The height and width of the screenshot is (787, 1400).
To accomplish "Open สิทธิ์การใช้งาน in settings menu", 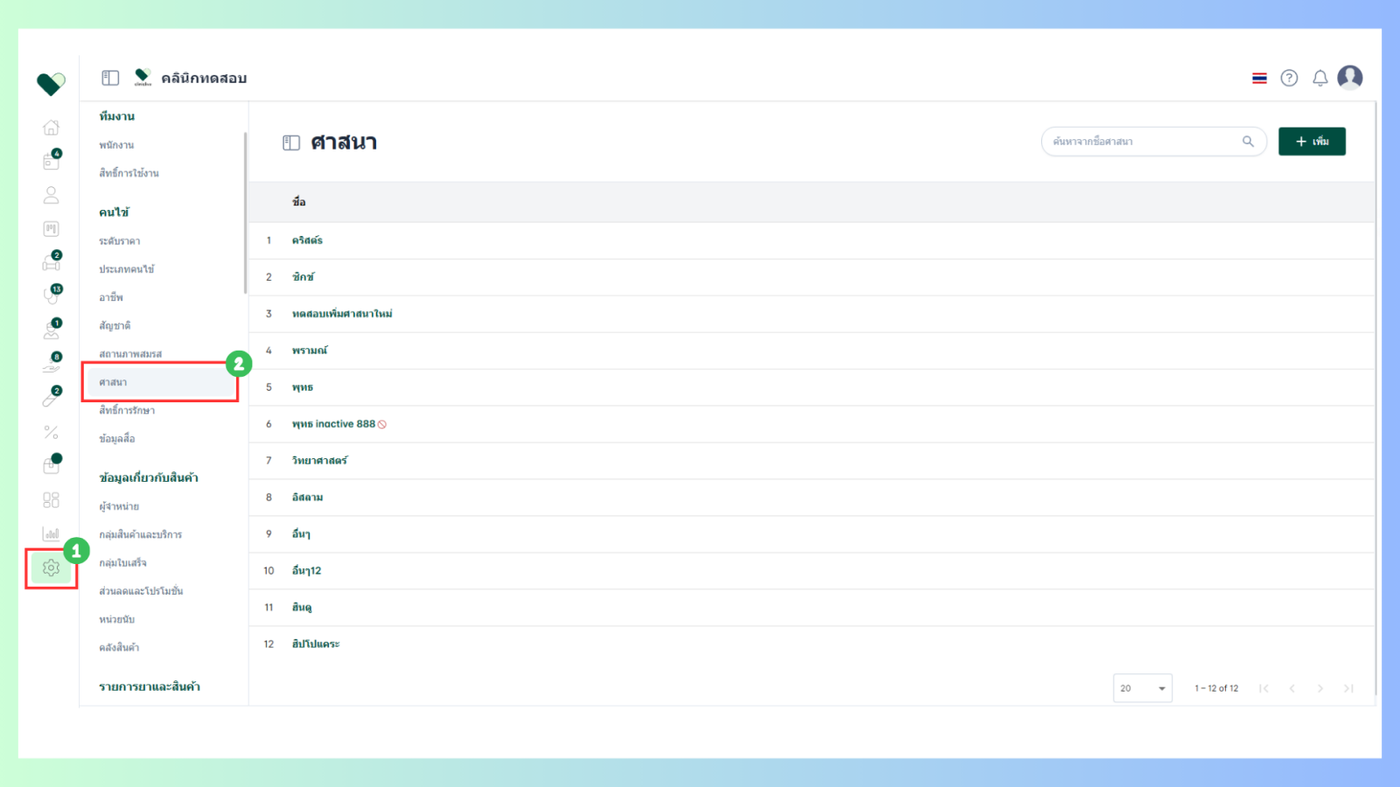I will click(128, 173).
